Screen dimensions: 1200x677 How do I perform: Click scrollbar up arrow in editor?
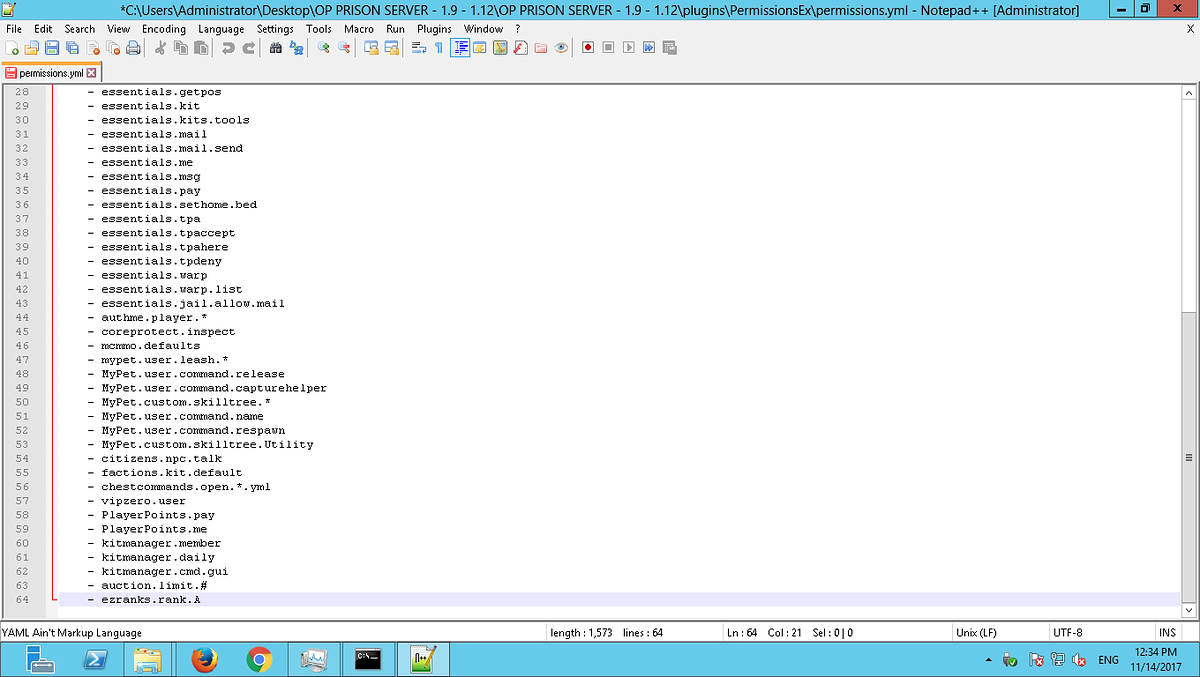click(x=1189, y=92)
